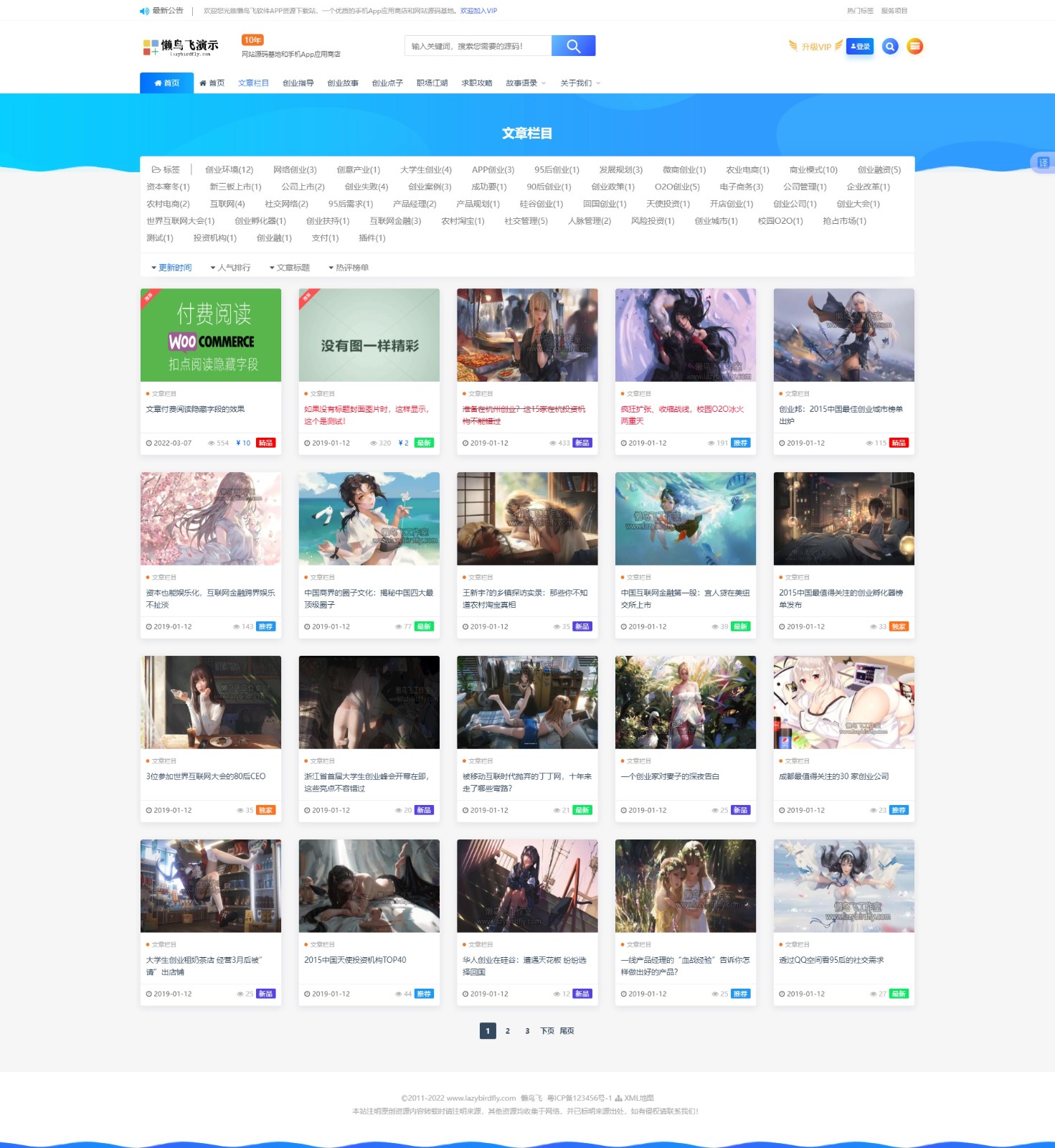1055x1148 pixels.
Task: Click the 欢迎加入VIP link
Action: tap(478, 11)
